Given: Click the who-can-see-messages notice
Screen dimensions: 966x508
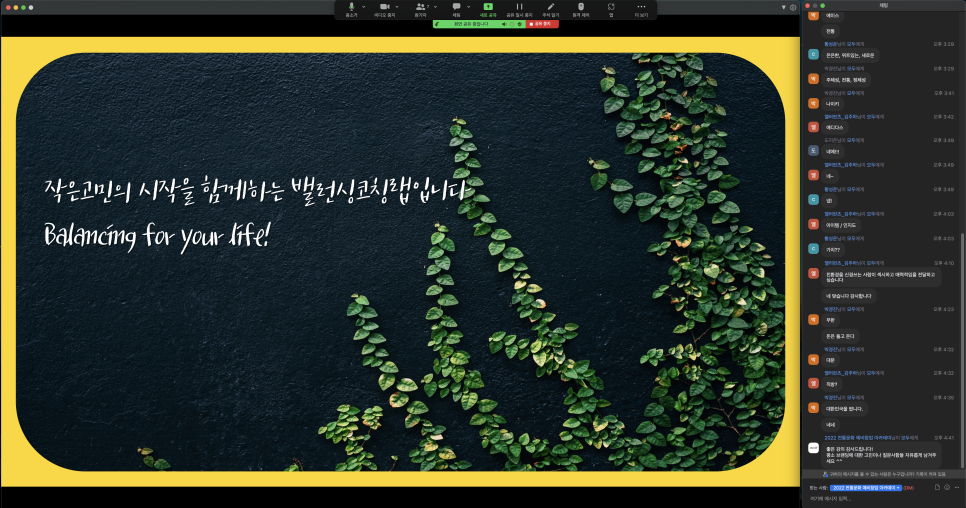Looking at the screenshot, I should click(883, 474).
